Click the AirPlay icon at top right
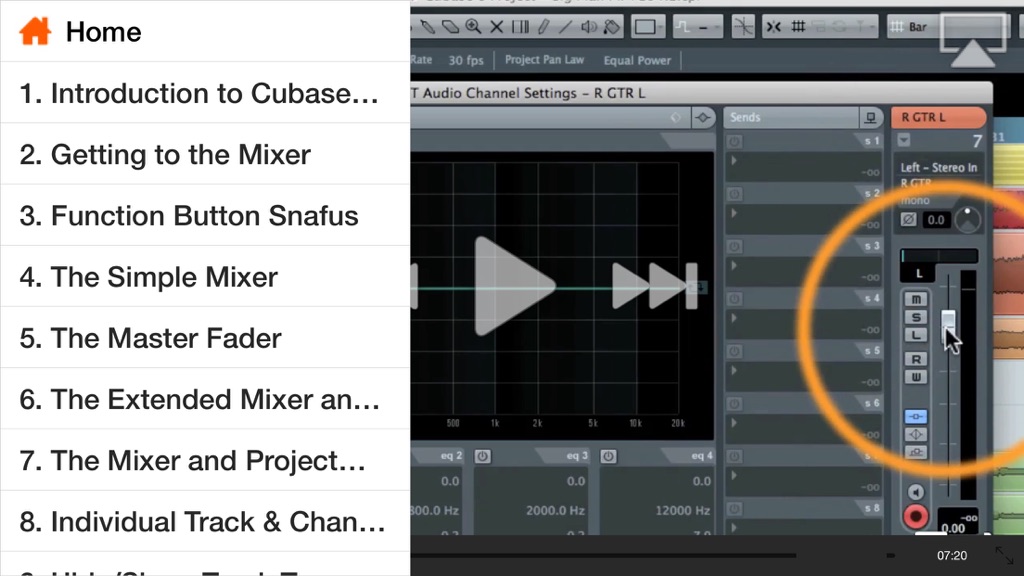 point(973,39)
